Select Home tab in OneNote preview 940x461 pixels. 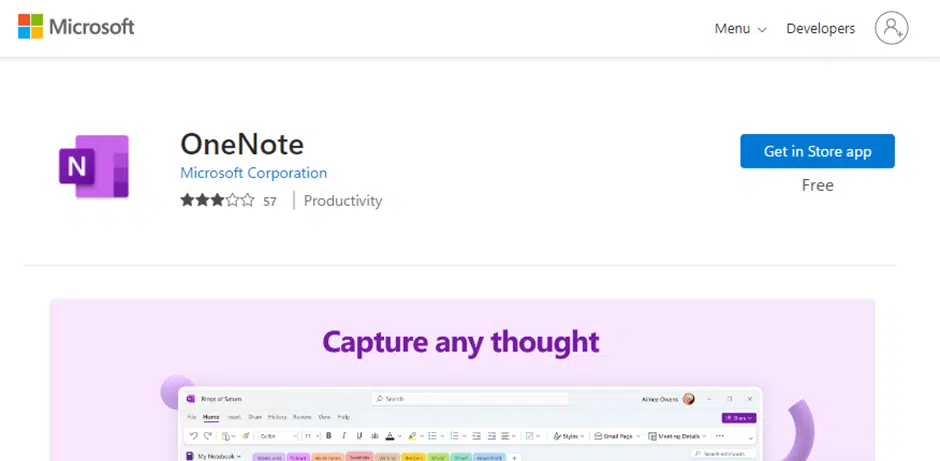pos(211,417)
